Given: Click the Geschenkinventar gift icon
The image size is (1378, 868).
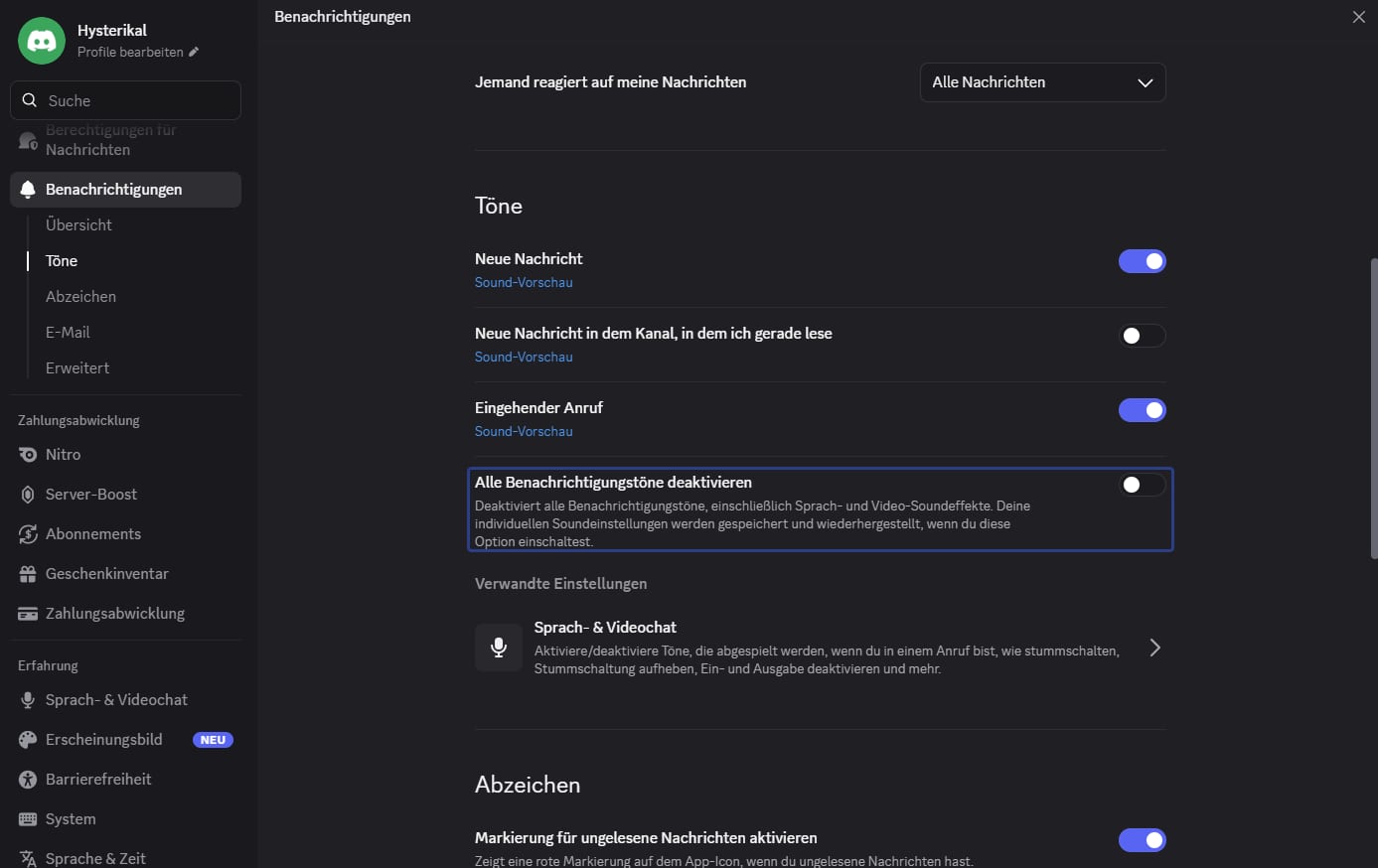Looking at the screenshot, I should (28, 574).
